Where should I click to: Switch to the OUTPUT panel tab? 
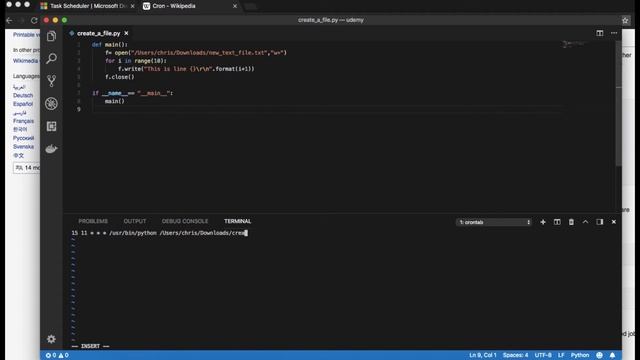[x=135, y=221]
